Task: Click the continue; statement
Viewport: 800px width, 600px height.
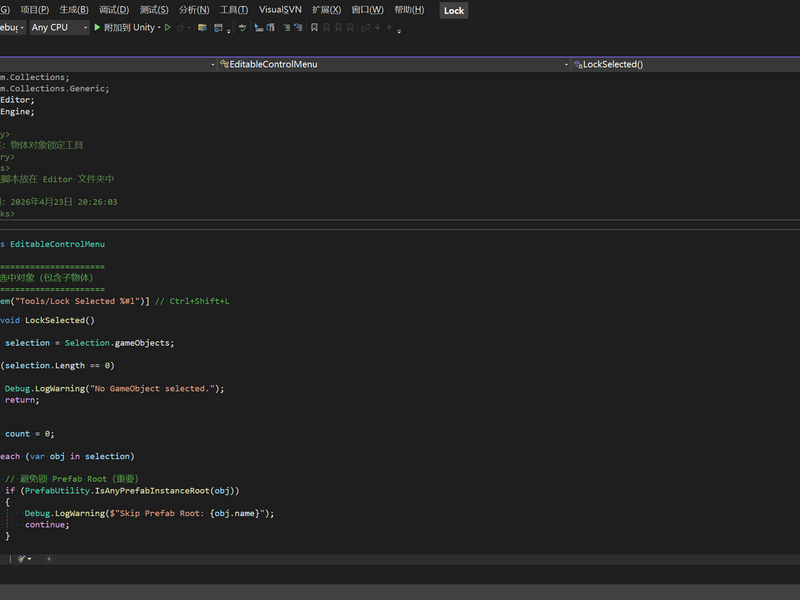Action: pos(47,524)
